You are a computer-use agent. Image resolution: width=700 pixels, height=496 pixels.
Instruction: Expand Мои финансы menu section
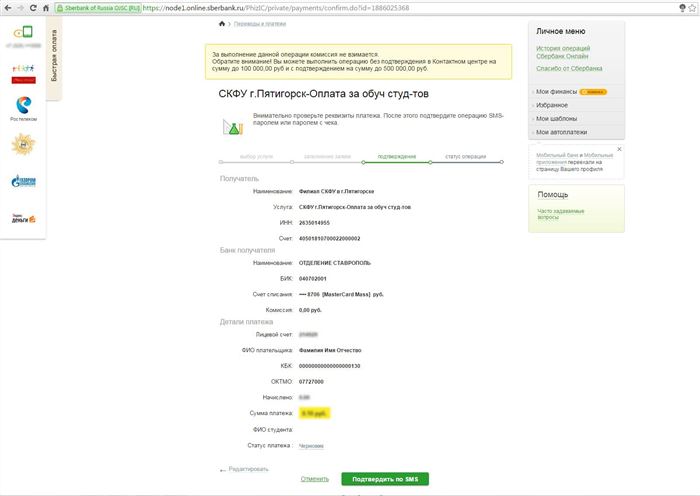pos(556,92)
